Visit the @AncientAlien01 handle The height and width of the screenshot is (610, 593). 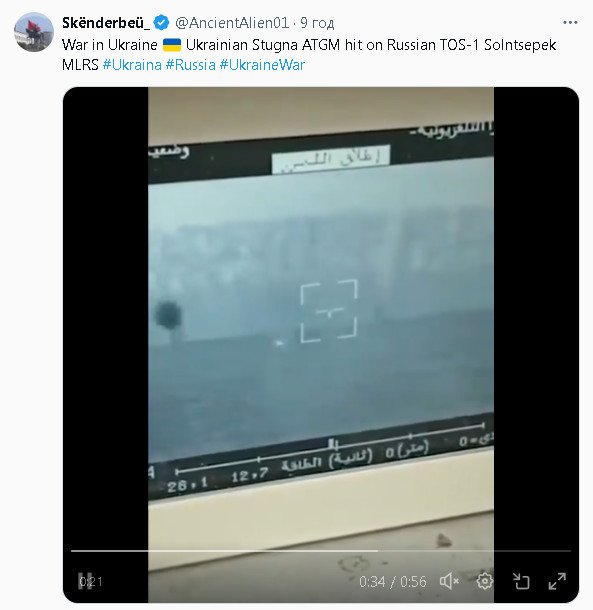232,23
